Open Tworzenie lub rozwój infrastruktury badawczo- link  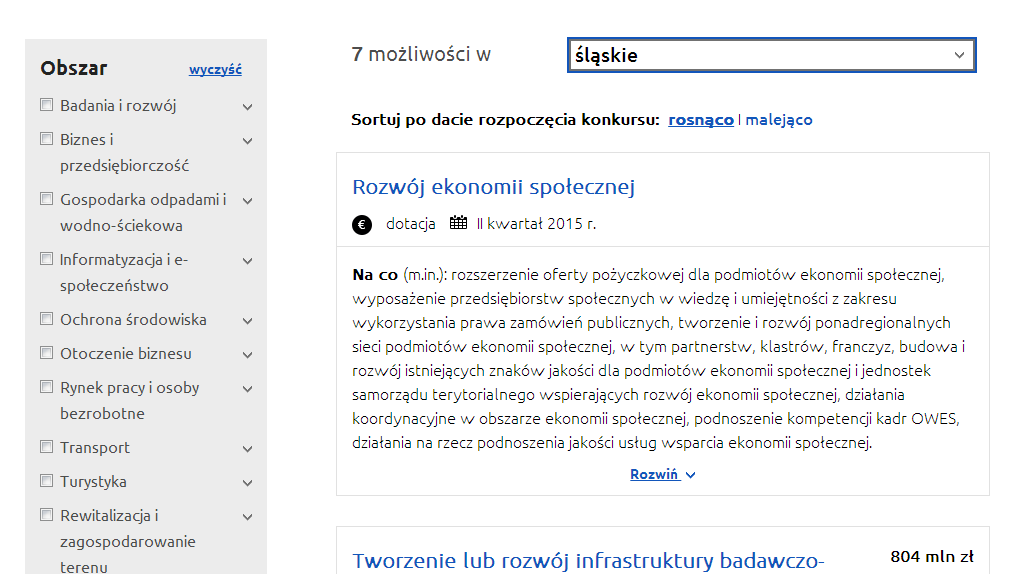[x=588, y=561]
